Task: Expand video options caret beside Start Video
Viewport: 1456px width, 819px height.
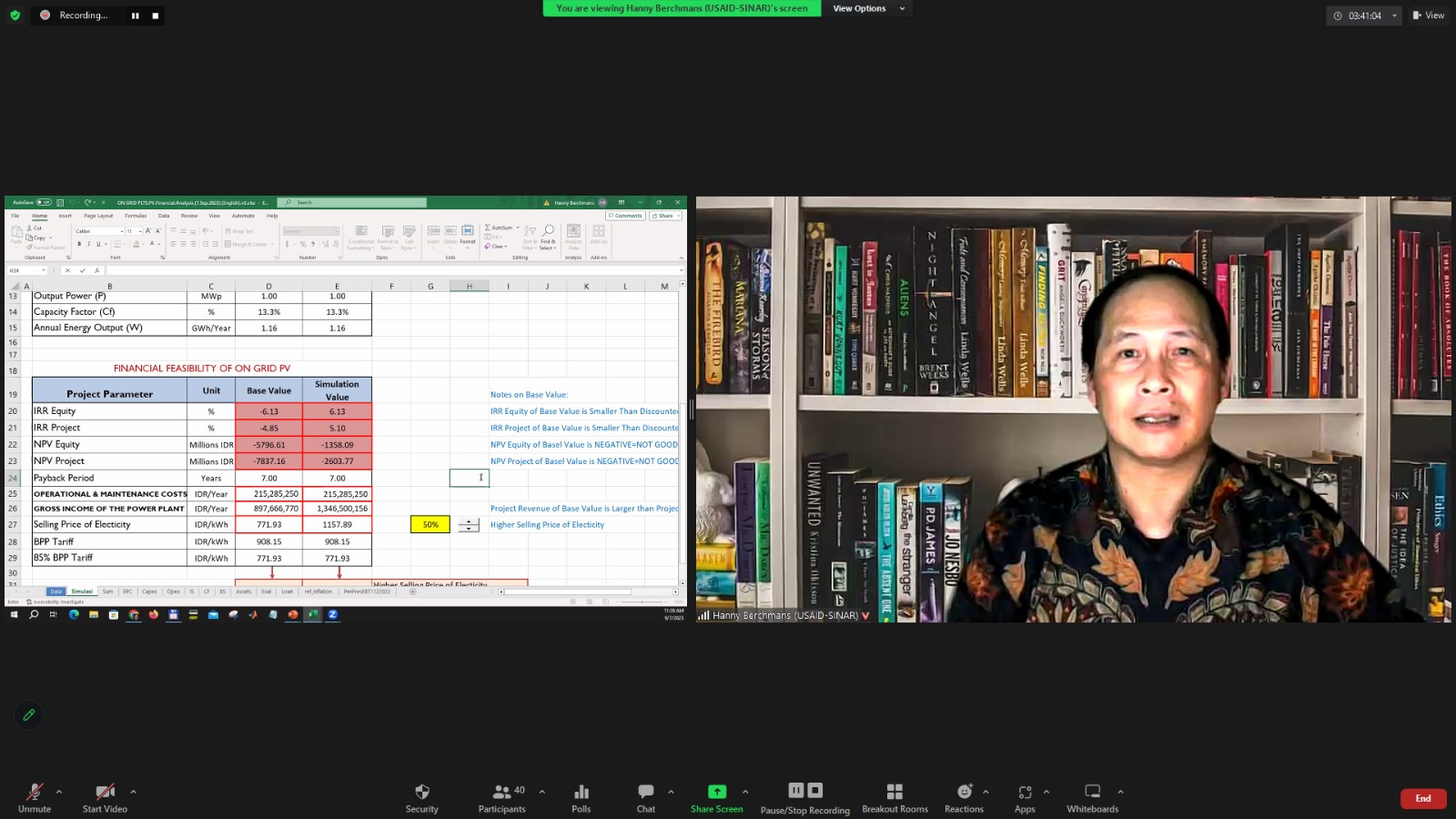Action: click(x=133, y=792)
